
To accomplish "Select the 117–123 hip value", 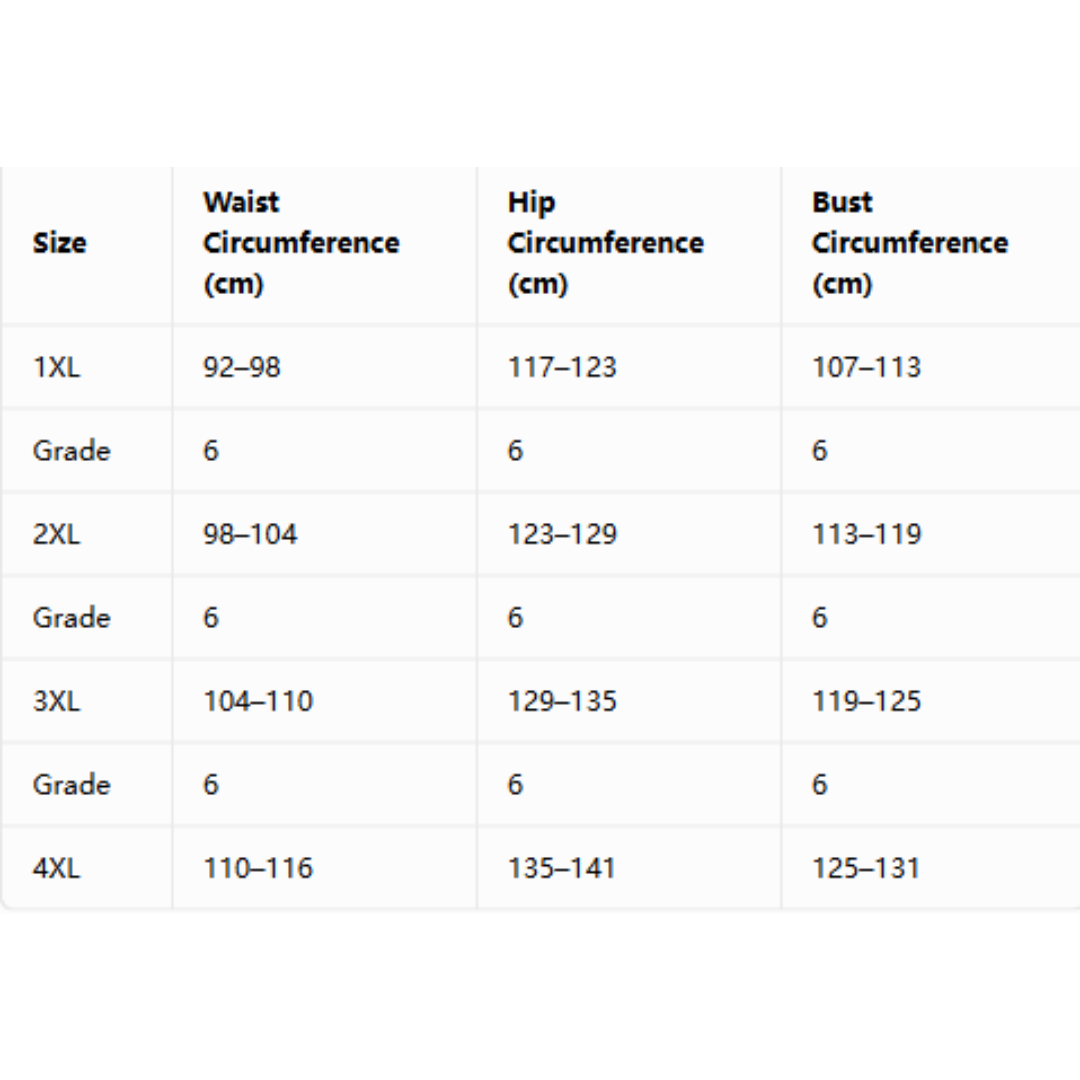I will pos(562,367).
